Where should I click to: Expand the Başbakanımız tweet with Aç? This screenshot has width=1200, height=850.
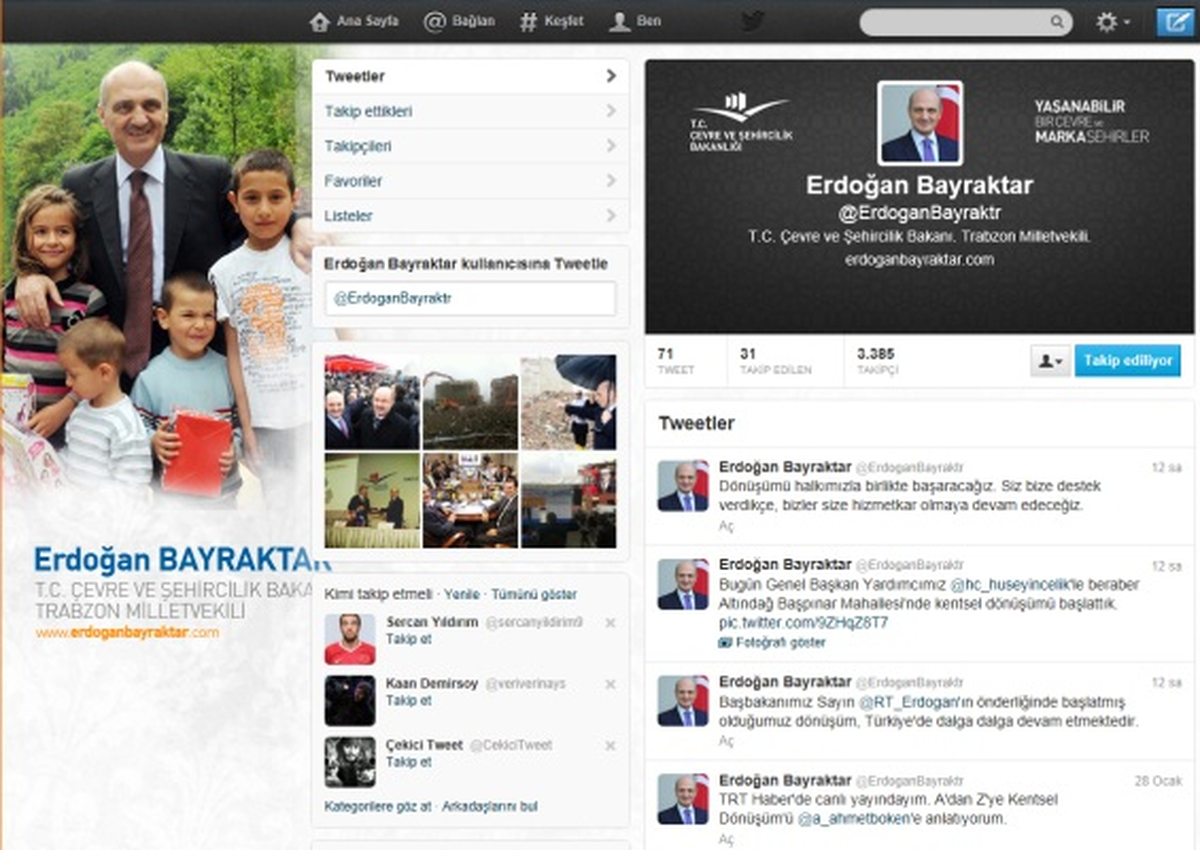click(x=726, y=741)
